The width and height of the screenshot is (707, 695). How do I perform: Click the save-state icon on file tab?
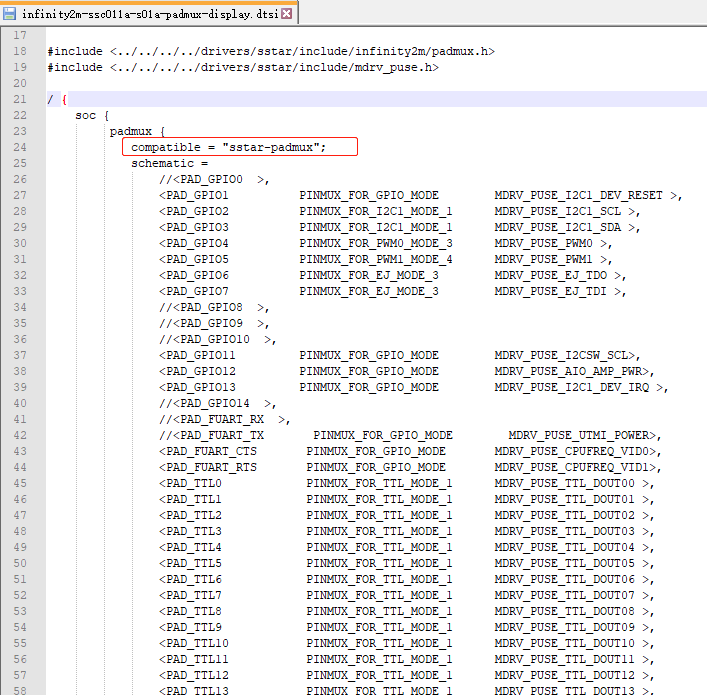pyautogui.click(x=11, y=15)
